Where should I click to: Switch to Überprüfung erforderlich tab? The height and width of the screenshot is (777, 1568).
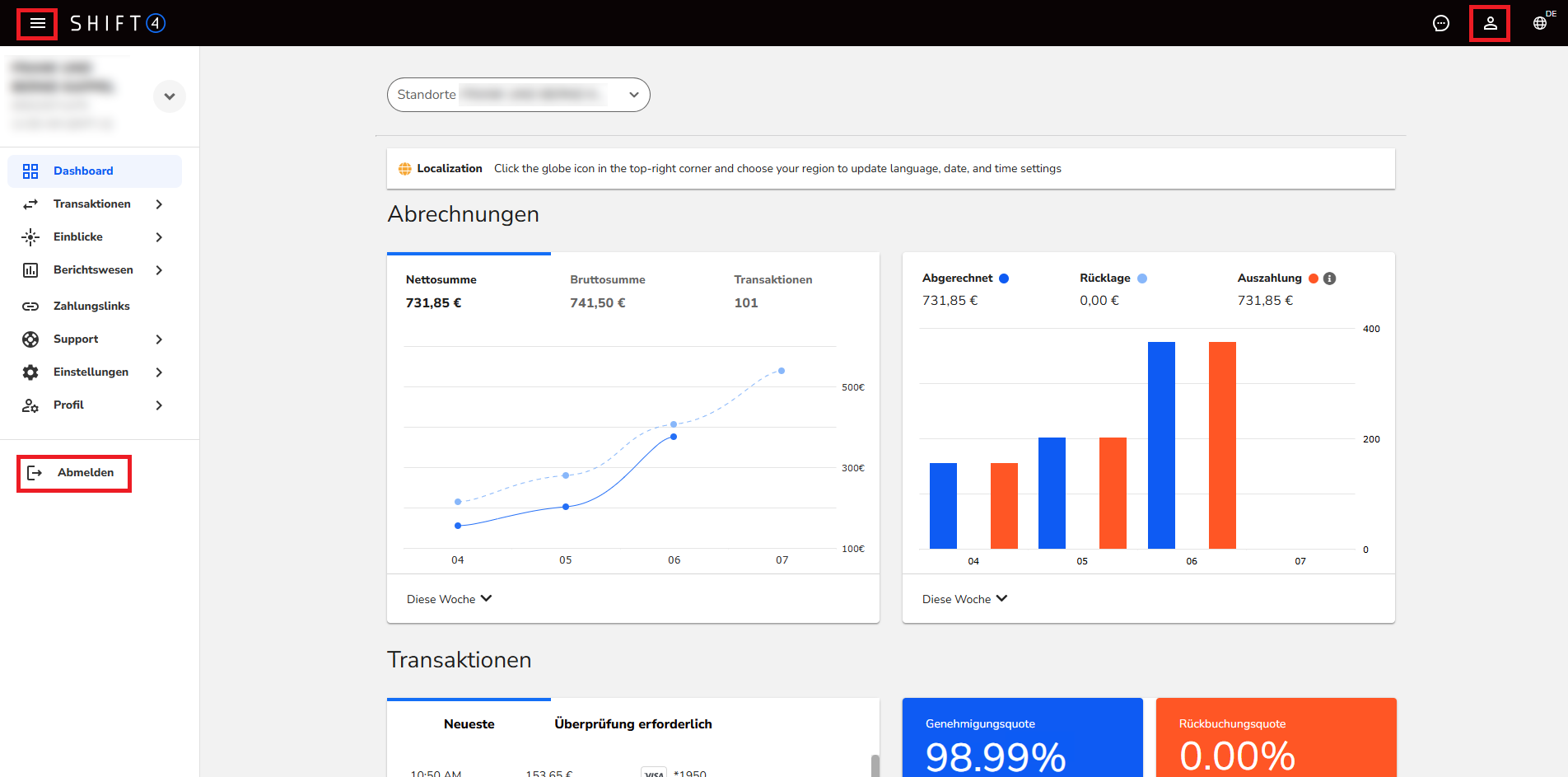[x=632, y=724]
